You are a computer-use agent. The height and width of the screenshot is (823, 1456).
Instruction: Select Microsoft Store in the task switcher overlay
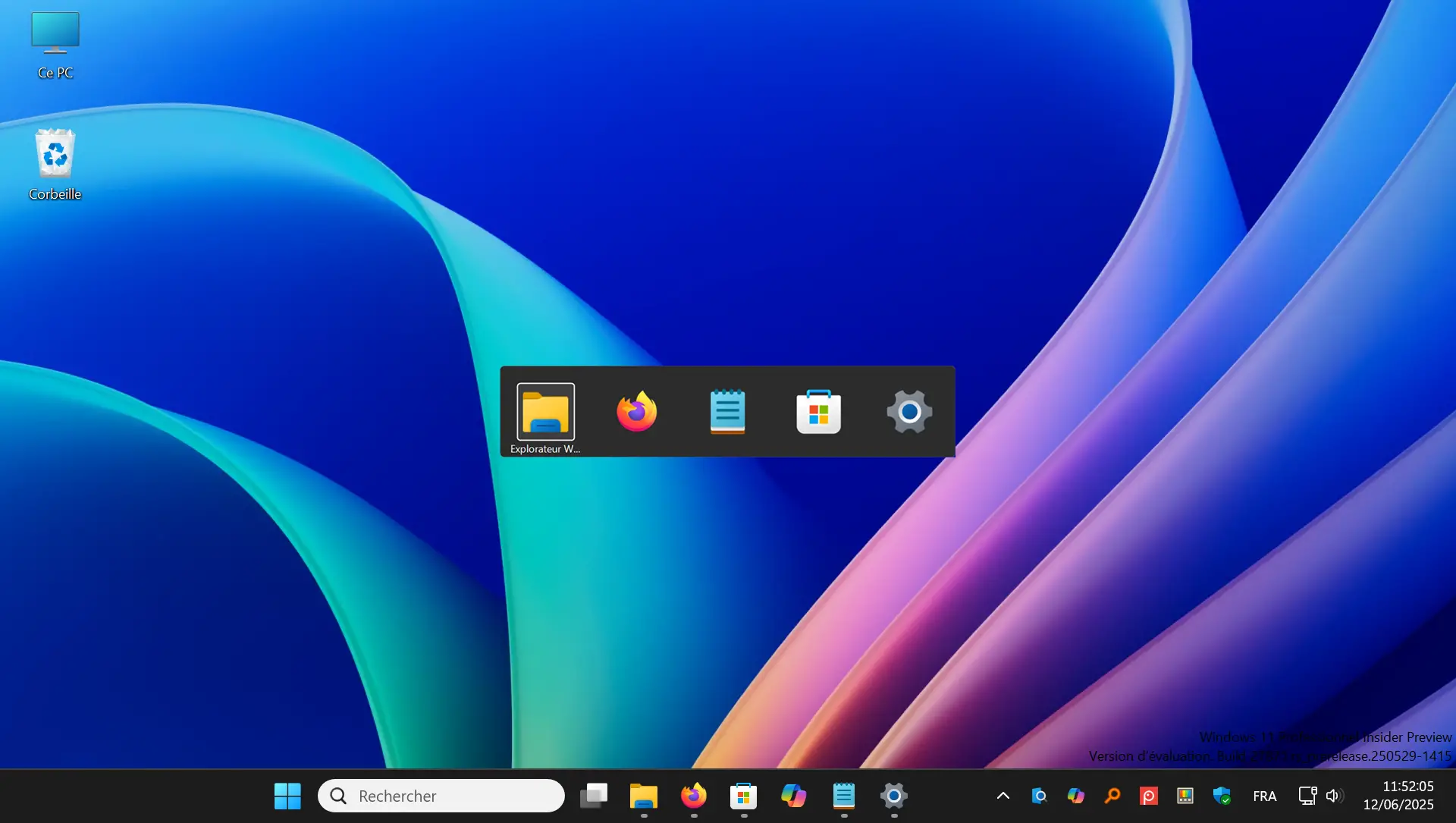818,411
